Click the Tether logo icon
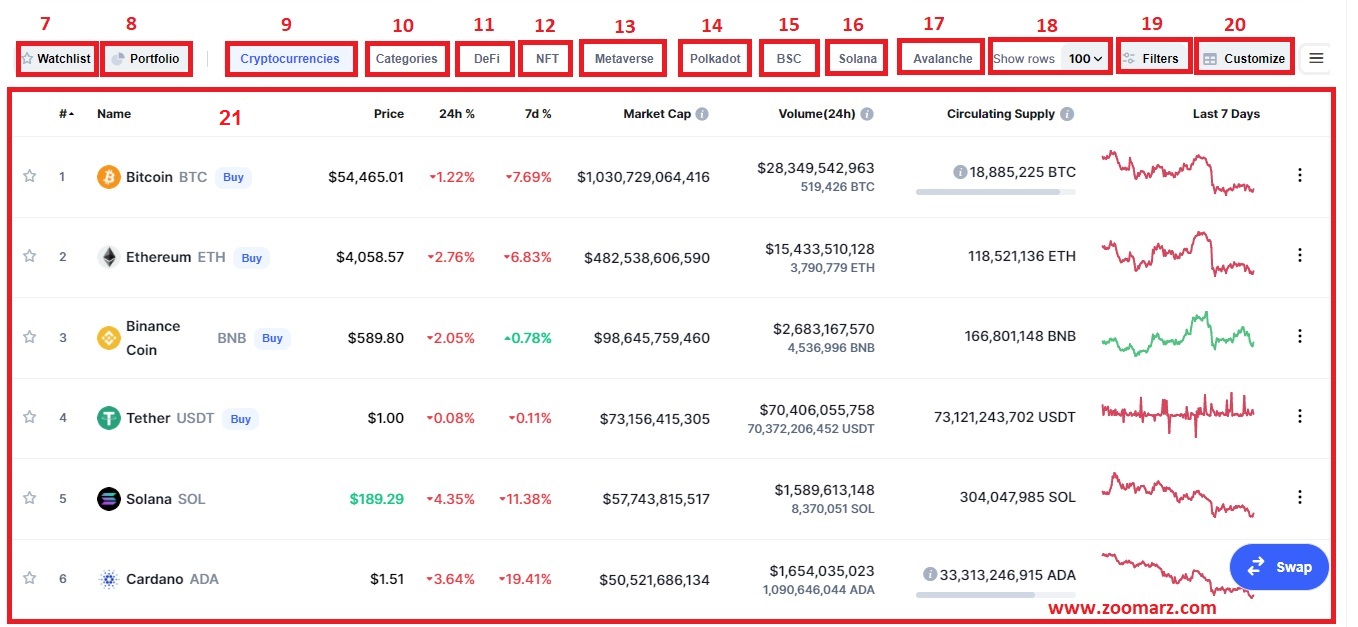 point(108,418)
